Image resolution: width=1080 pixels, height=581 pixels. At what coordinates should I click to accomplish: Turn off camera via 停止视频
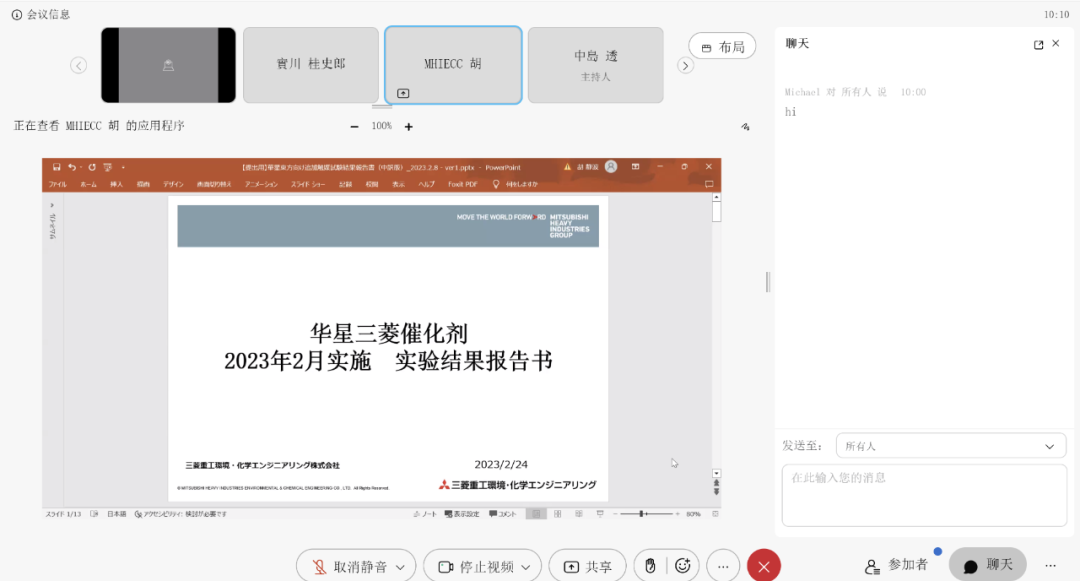(x=476, y=566)
